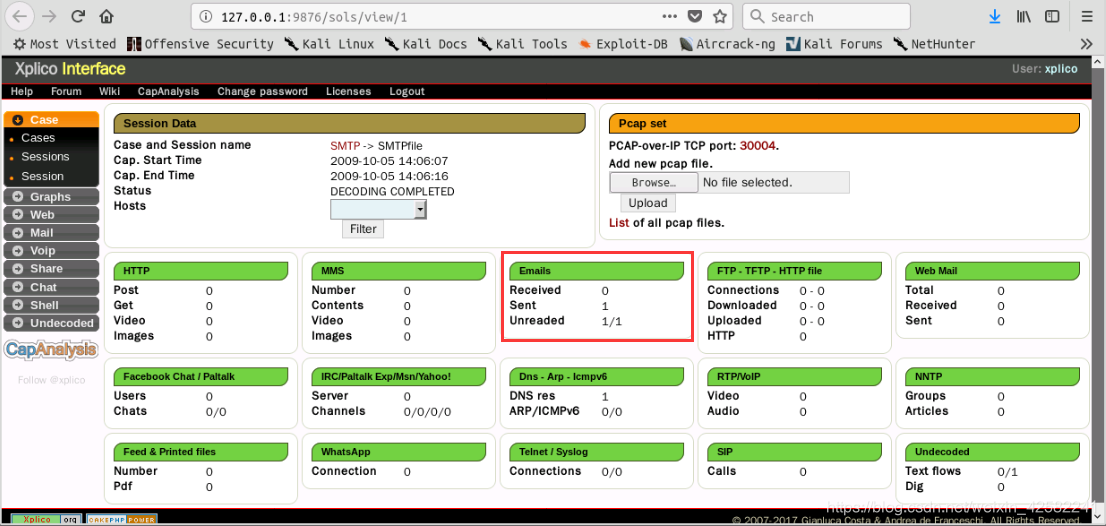Viewport: 1106px width, 526px height.
Task: Open the library icon
Action: click(1023, 16)
